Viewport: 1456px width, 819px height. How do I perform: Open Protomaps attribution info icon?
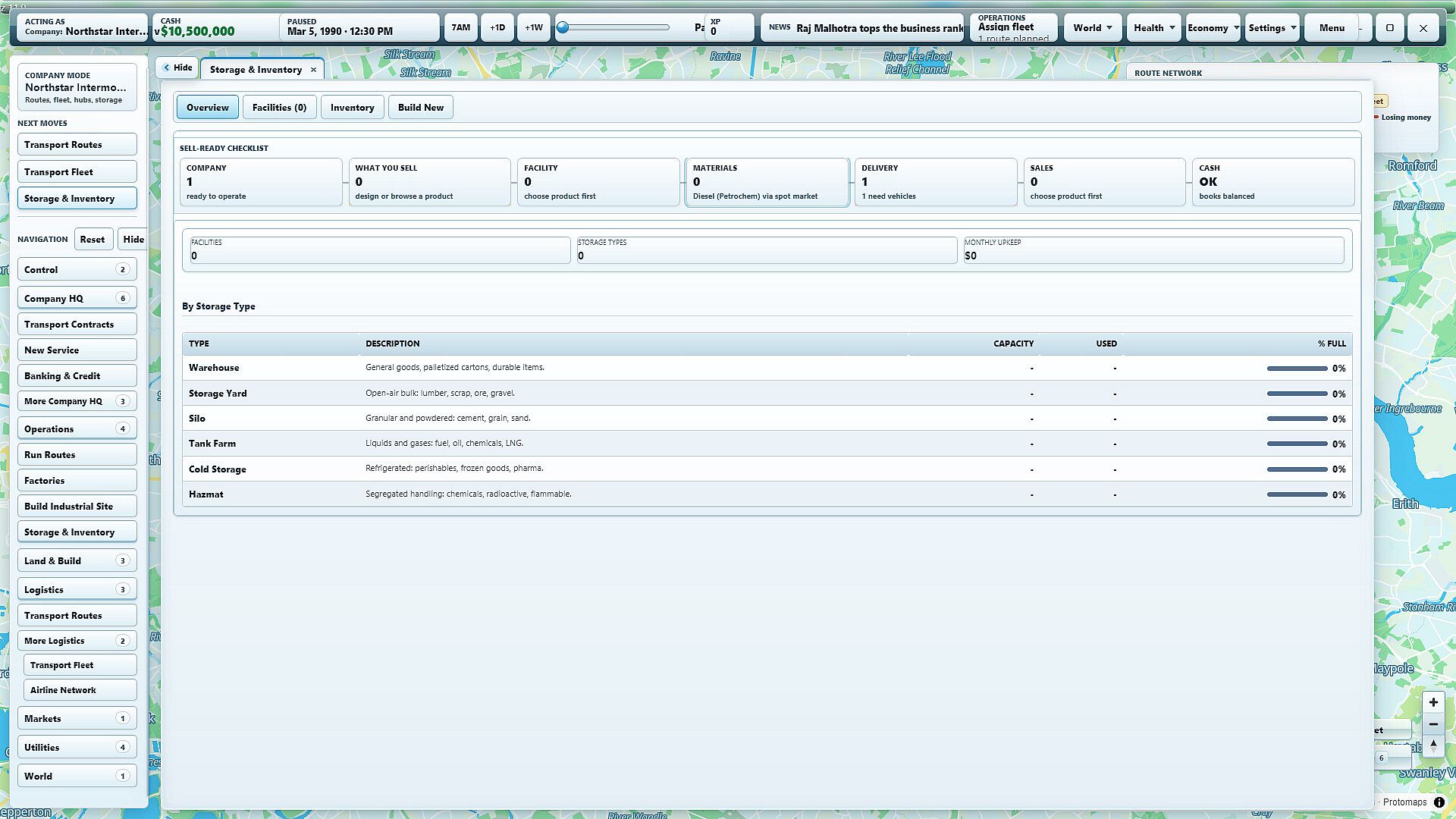[1439, 802]
